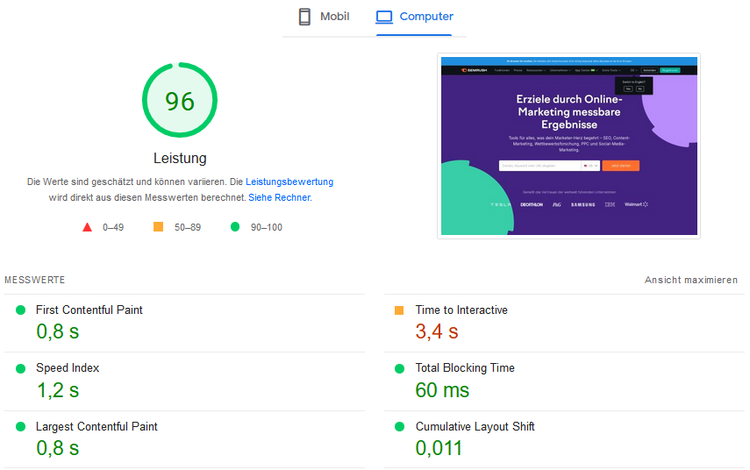Open the Siehe Rechner link

279,197
